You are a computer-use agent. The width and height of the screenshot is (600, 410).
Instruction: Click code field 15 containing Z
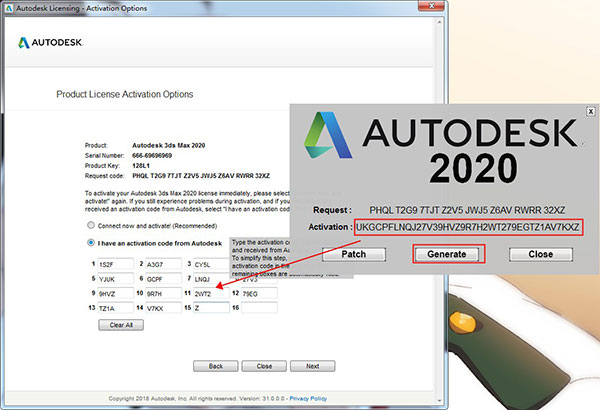(214, 308)
